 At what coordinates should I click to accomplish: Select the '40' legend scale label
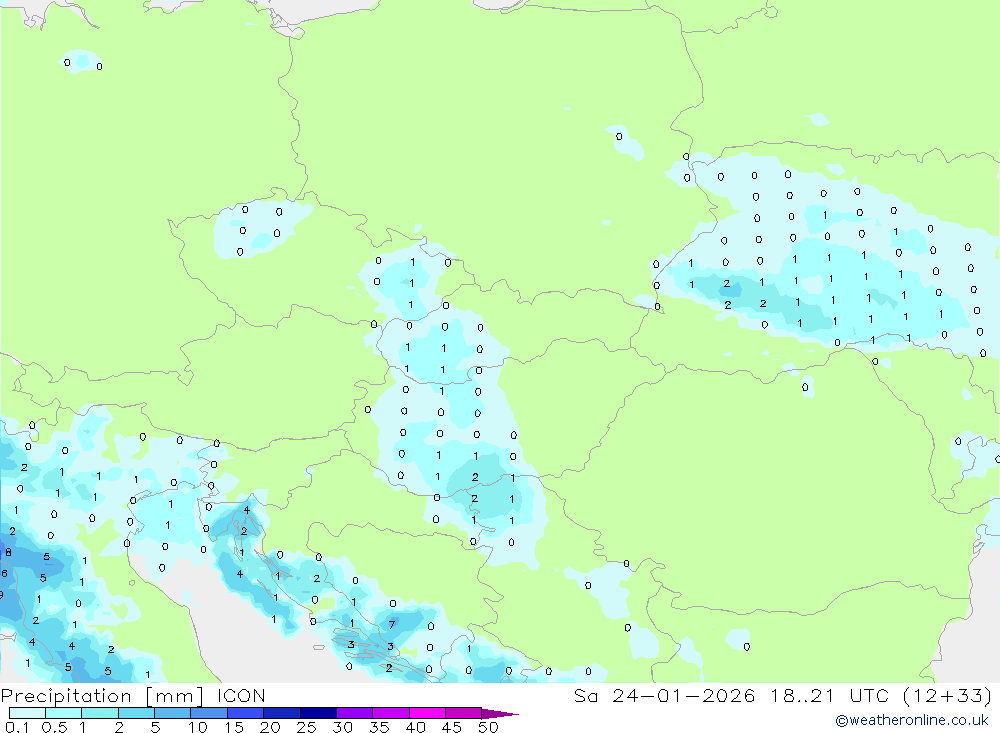pyautogui.click(x=415, y=727)
